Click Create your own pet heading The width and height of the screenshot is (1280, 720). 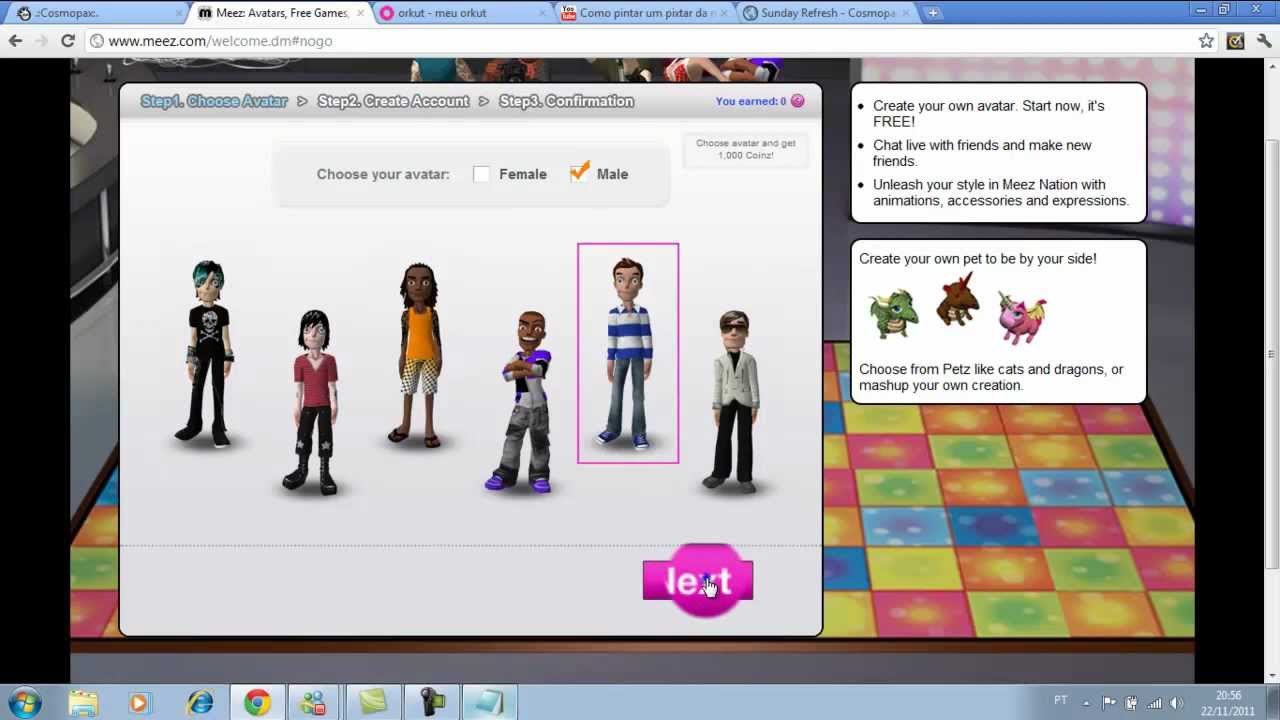(978, 258)
